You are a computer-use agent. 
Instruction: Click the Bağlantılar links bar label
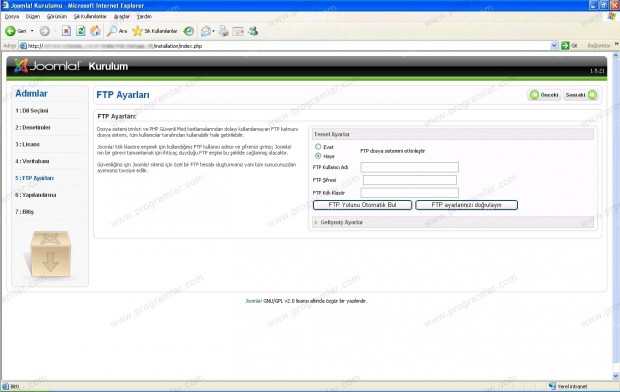599,46
